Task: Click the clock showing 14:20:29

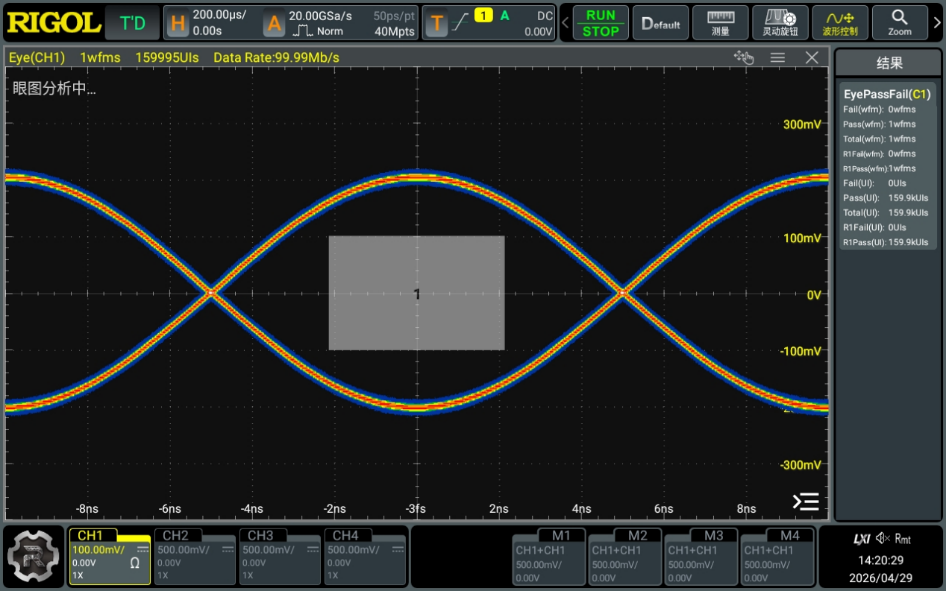Action: (x=881, y=560)
